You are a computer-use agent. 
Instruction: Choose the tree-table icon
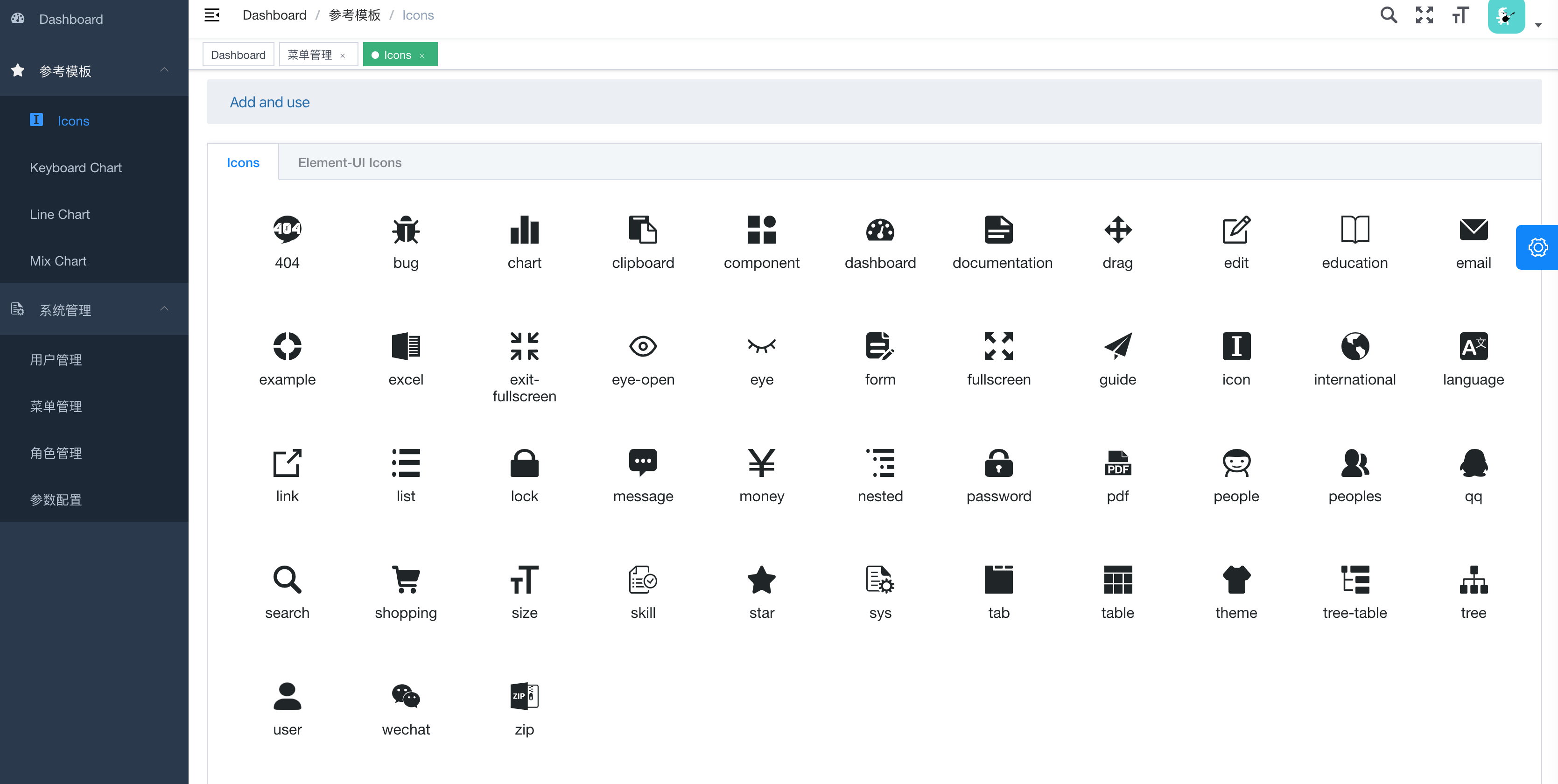(1355, 580)
